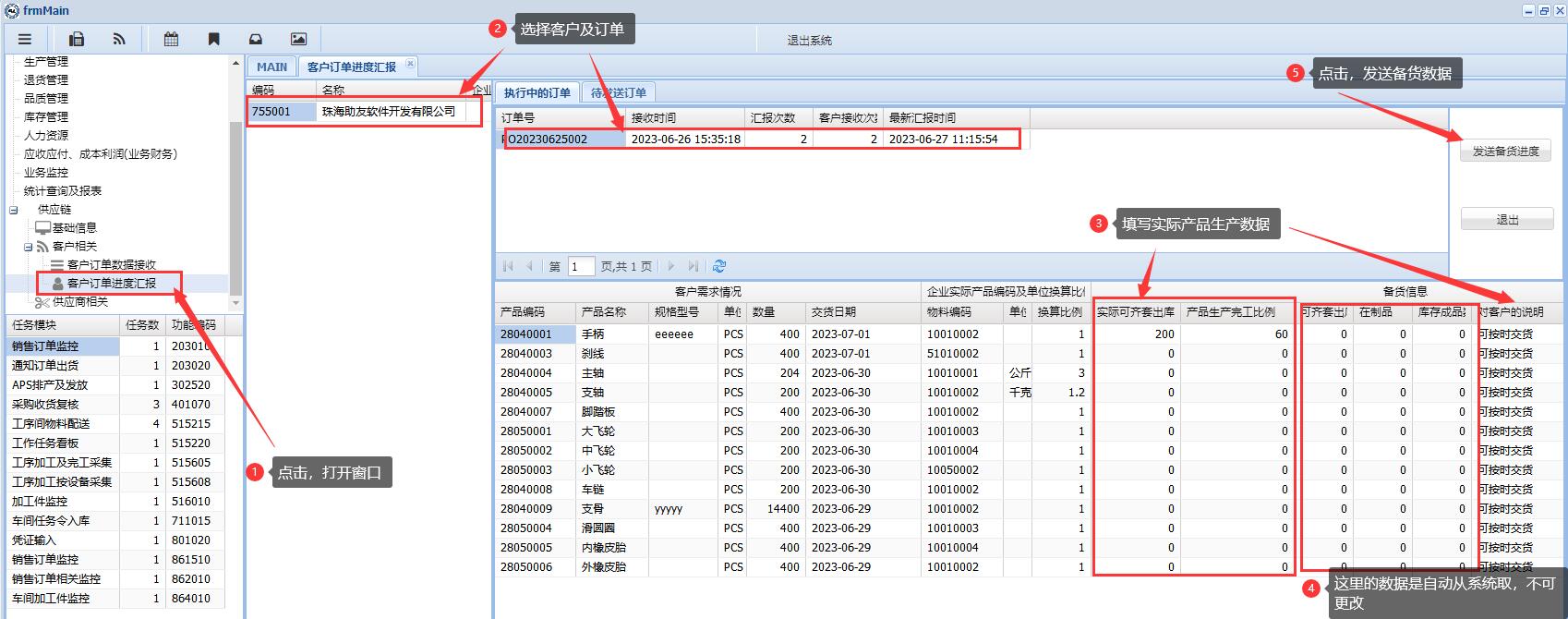
Task: Click the inbox tray toolbar icon
Action: 256,39
